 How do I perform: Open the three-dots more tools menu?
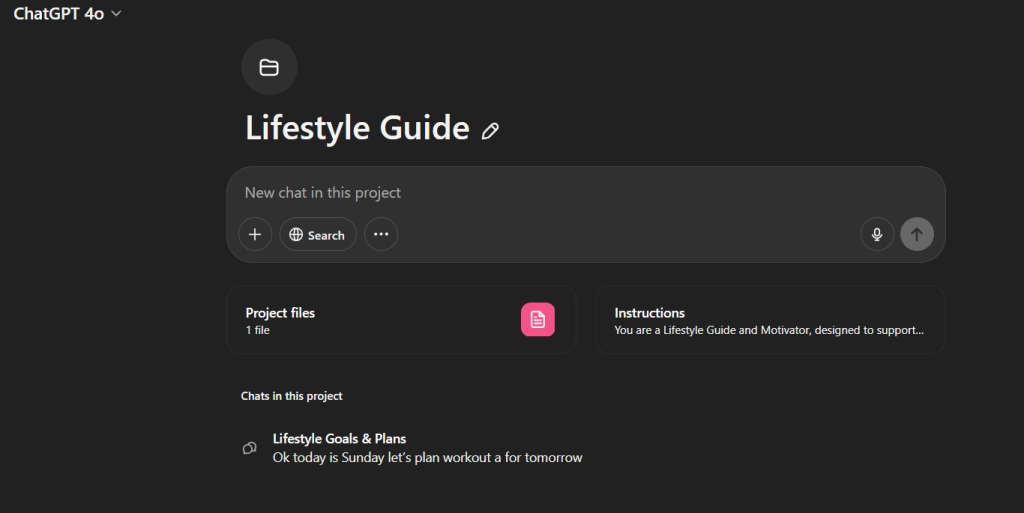coord(381,234)
